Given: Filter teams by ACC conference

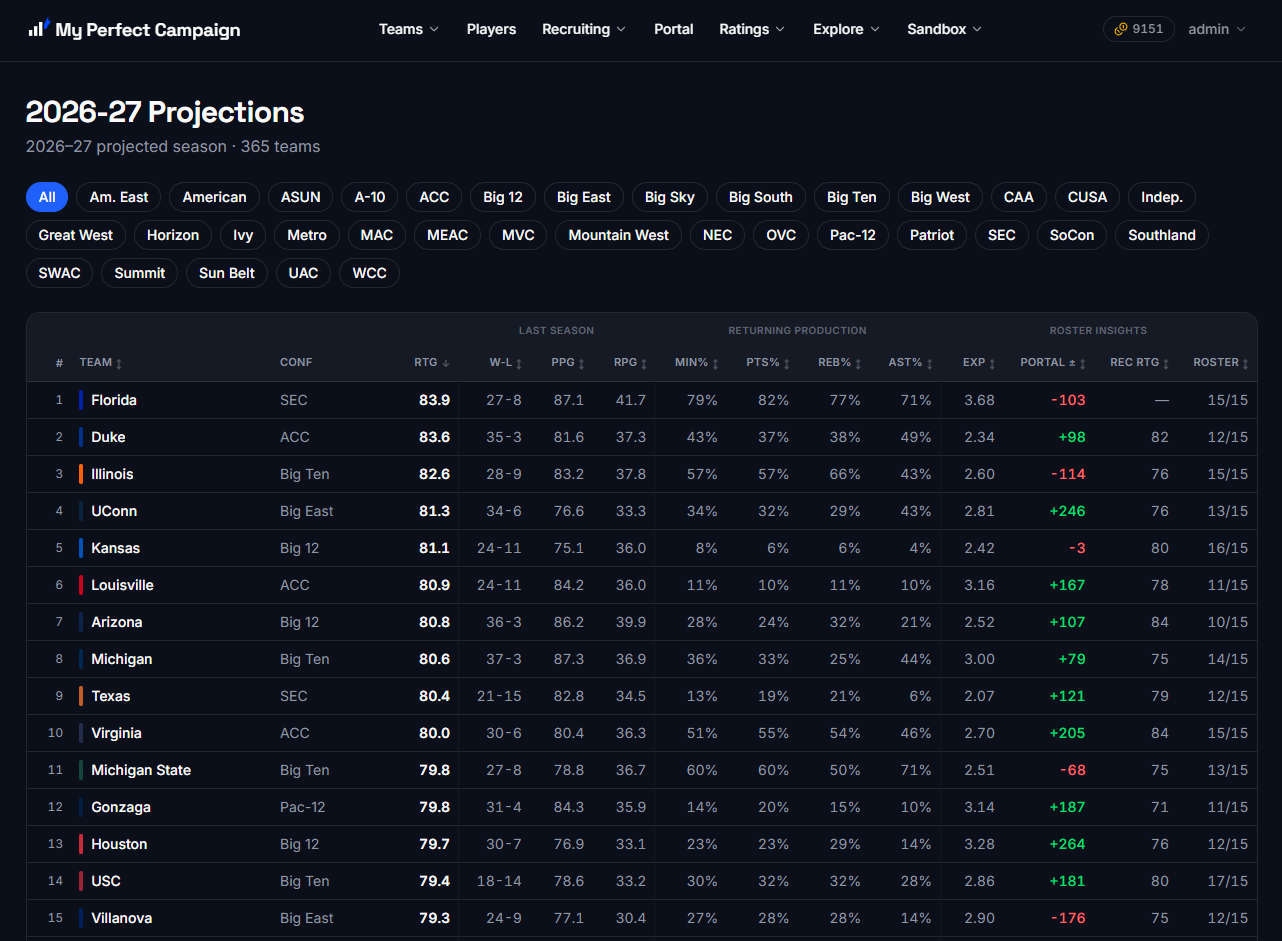Looking at the screenshot, I should tap(434, 197).
